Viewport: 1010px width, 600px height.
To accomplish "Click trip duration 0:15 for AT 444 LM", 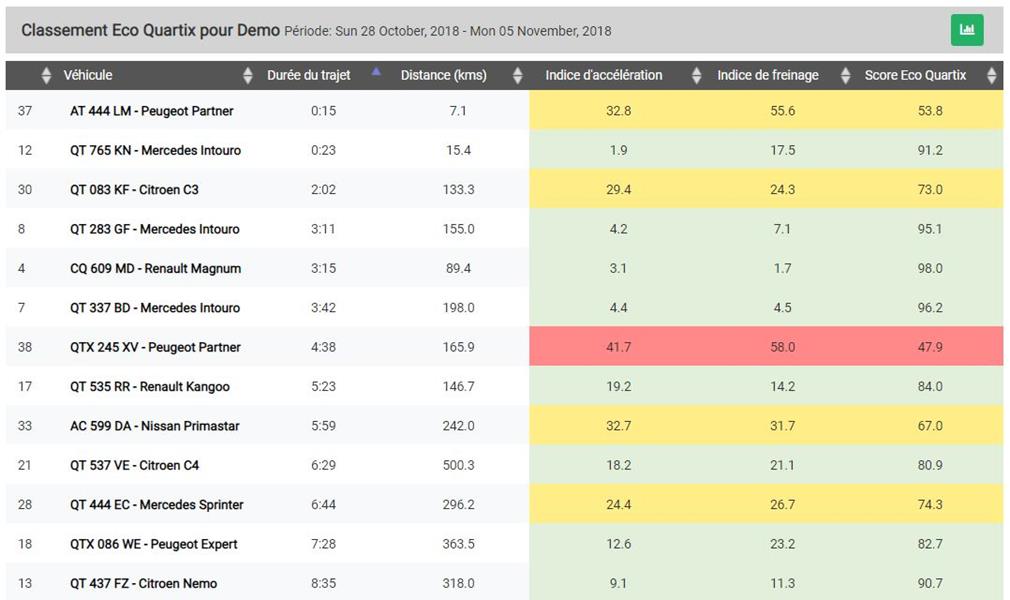I will coord(323,111).
